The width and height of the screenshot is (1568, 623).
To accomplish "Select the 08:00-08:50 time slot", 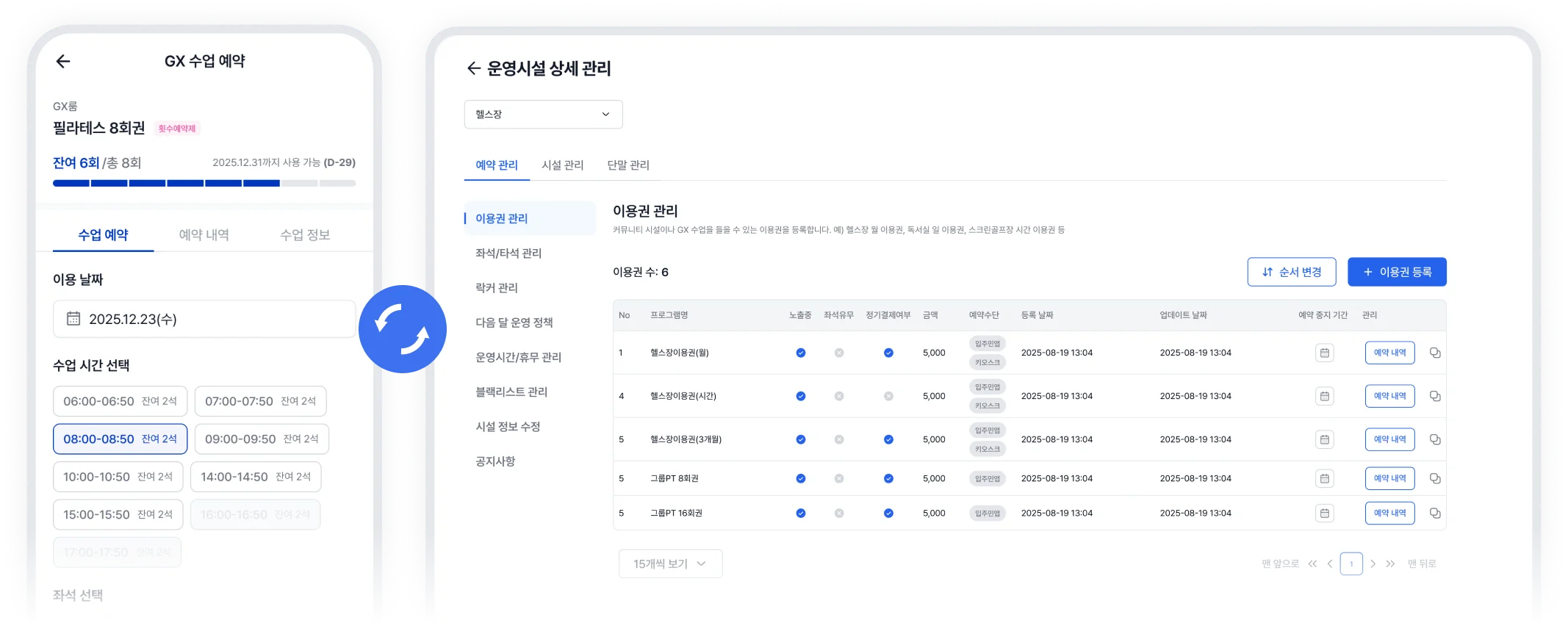I will [120, 439].
